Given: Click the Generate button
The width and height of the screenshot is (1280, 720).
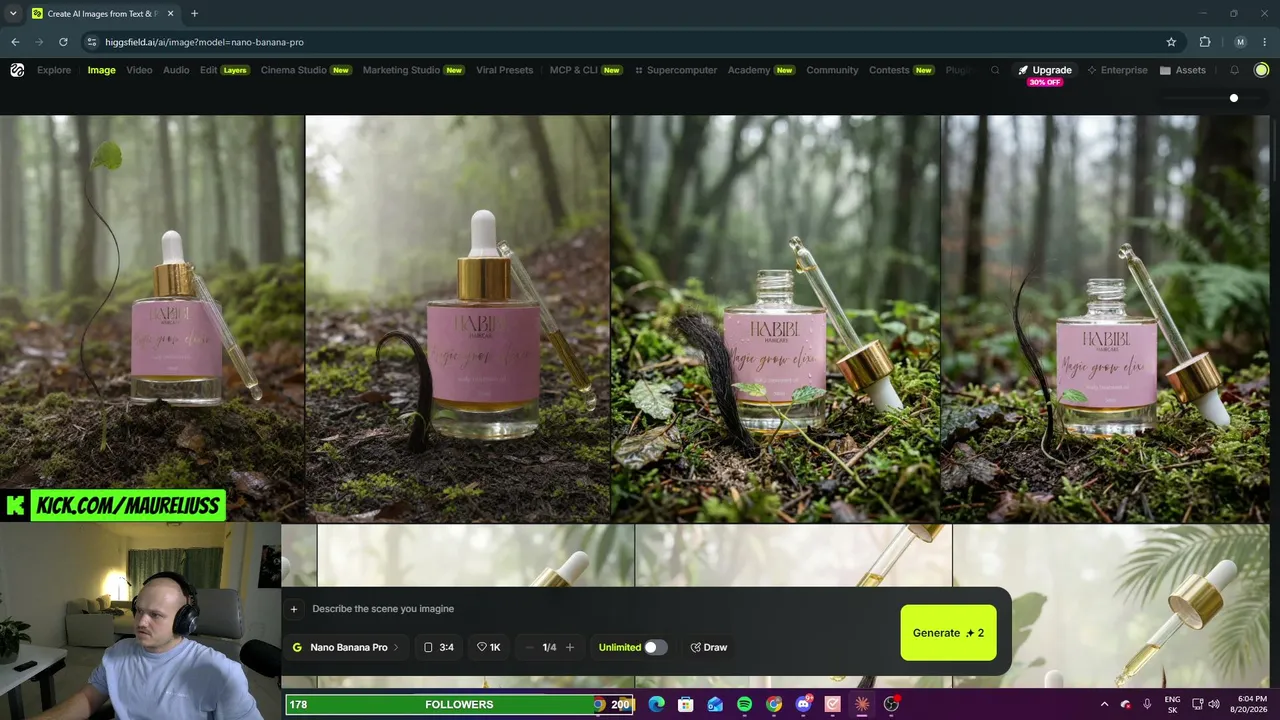Looking at the screenshot, I should 948,633.
